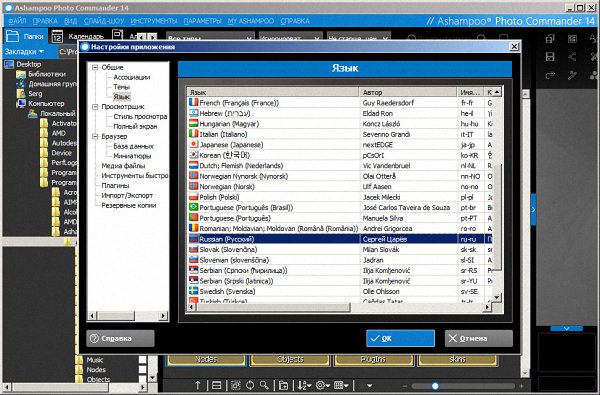Select French (Français) language row
The width and height of the screenshot is (600, 395).
pos(340,103)
